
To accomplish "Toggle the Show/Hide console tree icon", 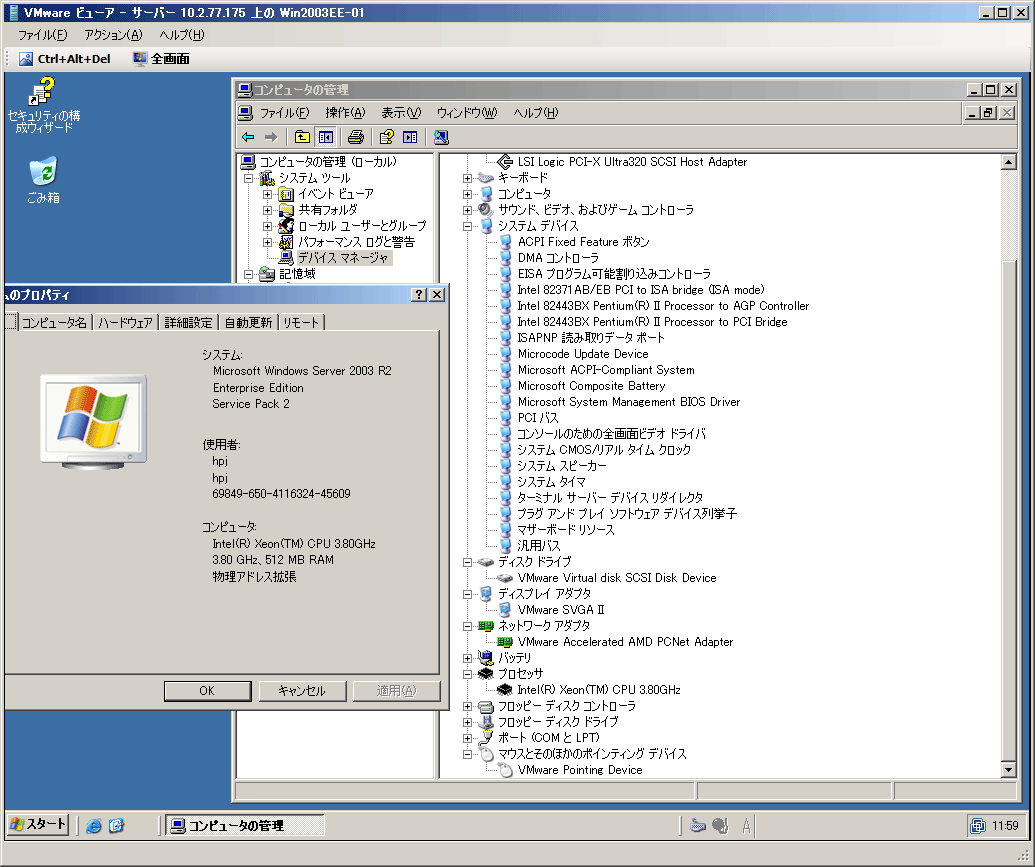I will (x=326, y=137).
